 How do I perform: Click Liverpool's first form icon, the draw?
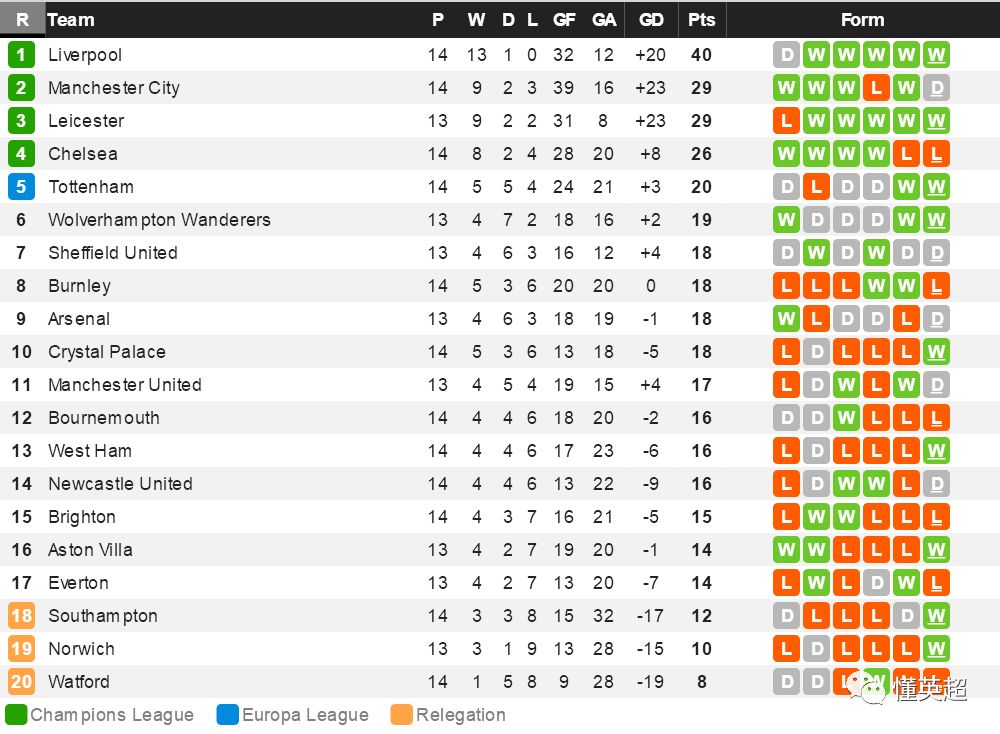786,55
